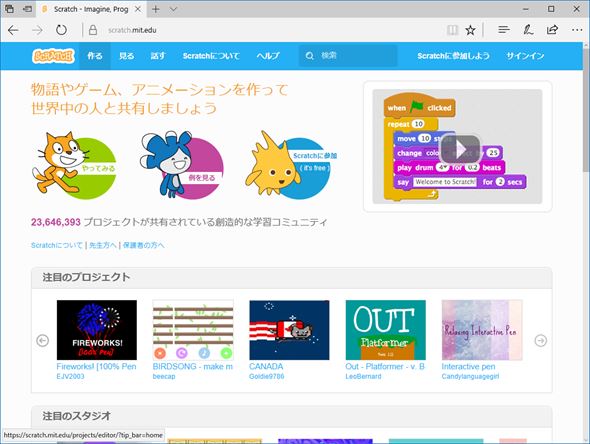Click the yellow Gobo Scratchに参加 image
Viewport: 590px width, 444px height.
[290, 164]
